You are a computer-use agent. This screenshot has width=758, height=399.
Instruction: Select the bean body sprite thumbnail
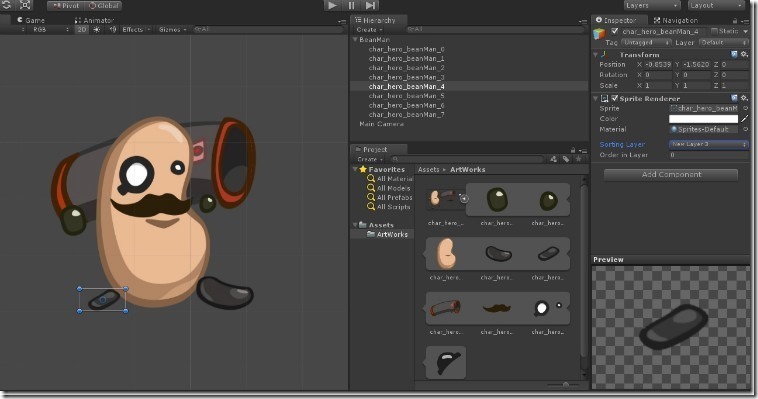pyautogui.click(x=446, y=254)
